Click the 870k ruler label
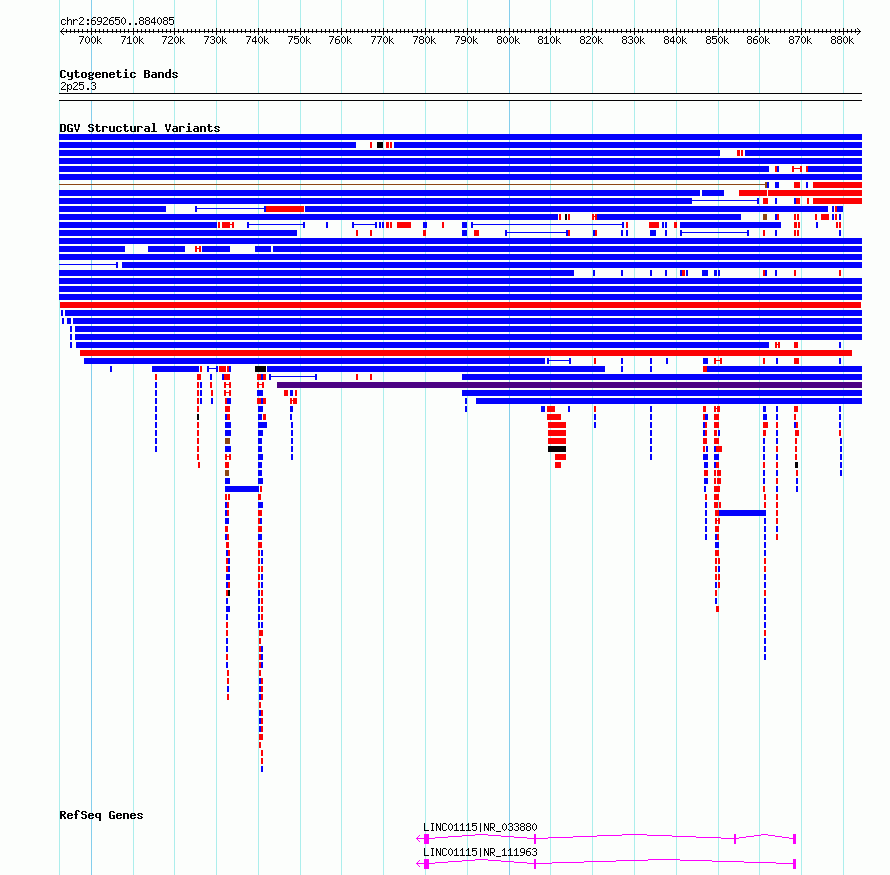The image size is (890, 875). coord(800,41)
